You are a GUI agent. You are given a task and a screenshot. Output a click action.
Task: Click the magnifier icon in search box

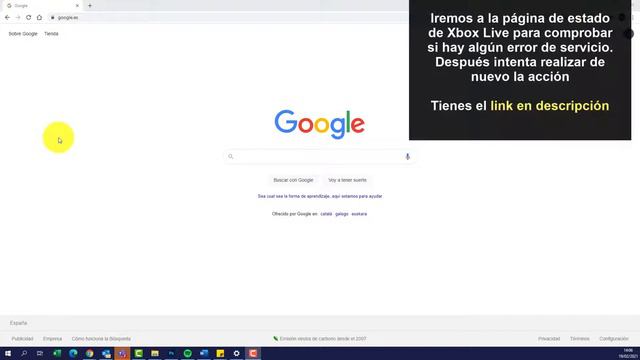(x=231, y=156)
